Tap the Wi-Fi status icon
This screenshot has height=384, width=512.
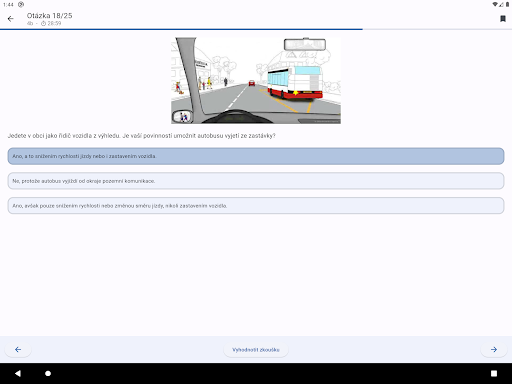point(495,4)
